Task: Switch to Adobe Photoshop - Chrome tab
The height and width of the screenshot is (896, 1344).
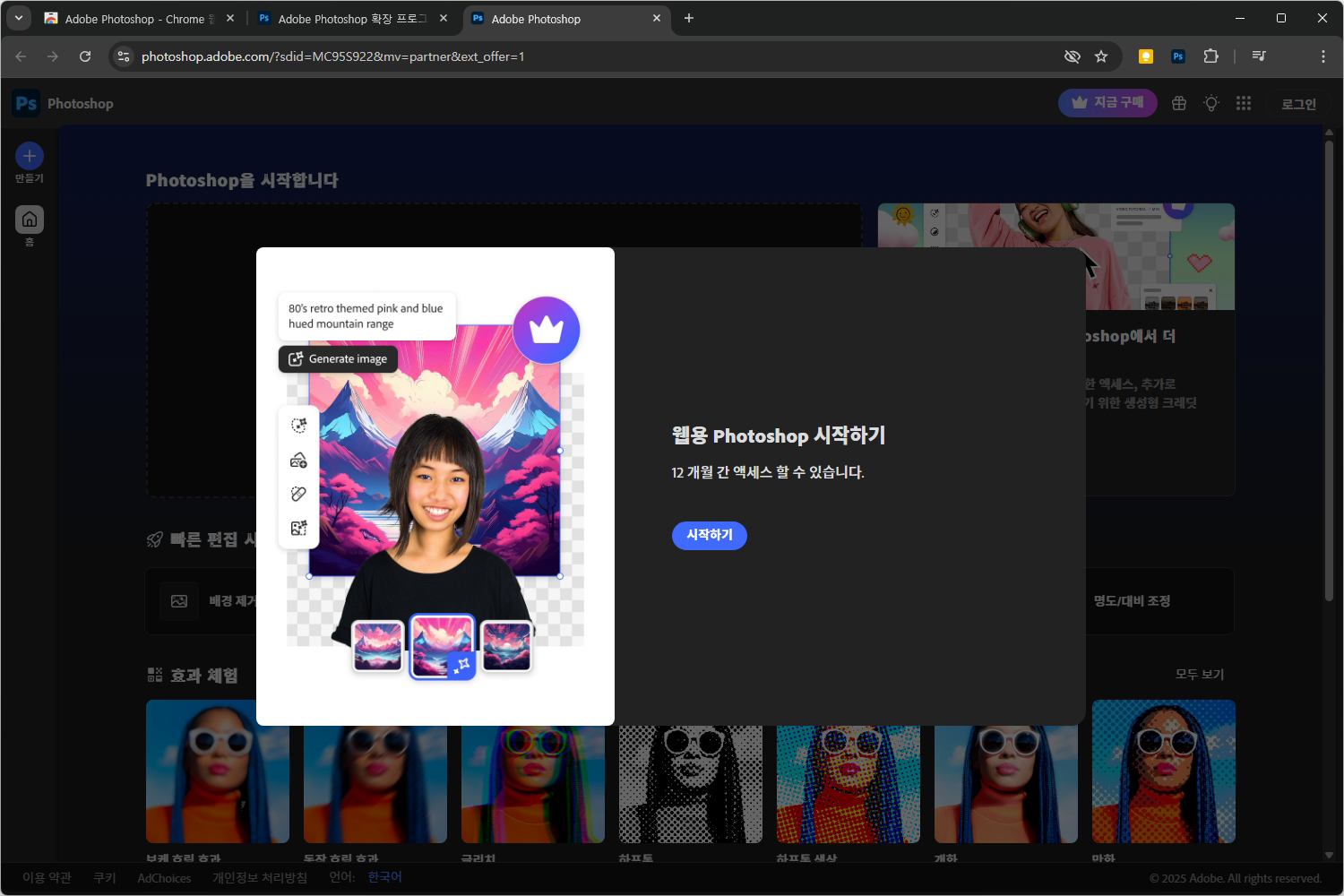Action: [x=139, y=19]
